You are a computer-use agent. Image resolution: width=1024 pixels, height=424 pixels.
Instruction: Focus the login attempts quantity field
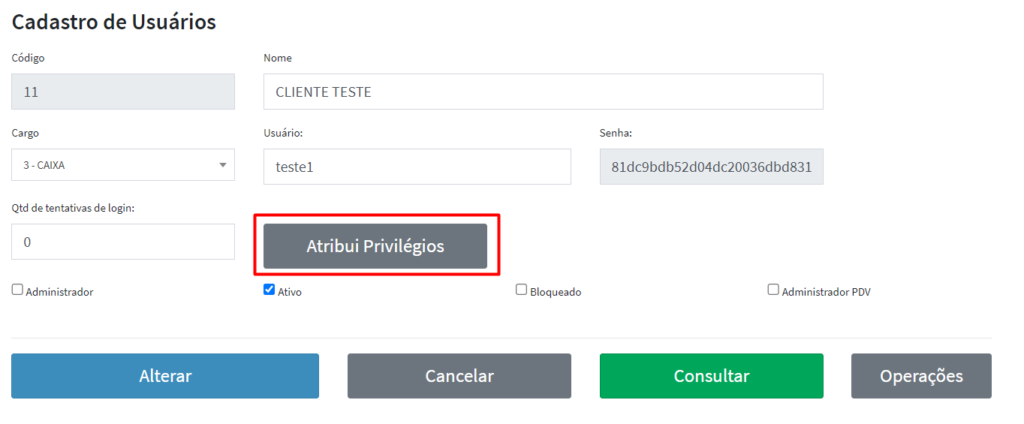click(122, 242)
